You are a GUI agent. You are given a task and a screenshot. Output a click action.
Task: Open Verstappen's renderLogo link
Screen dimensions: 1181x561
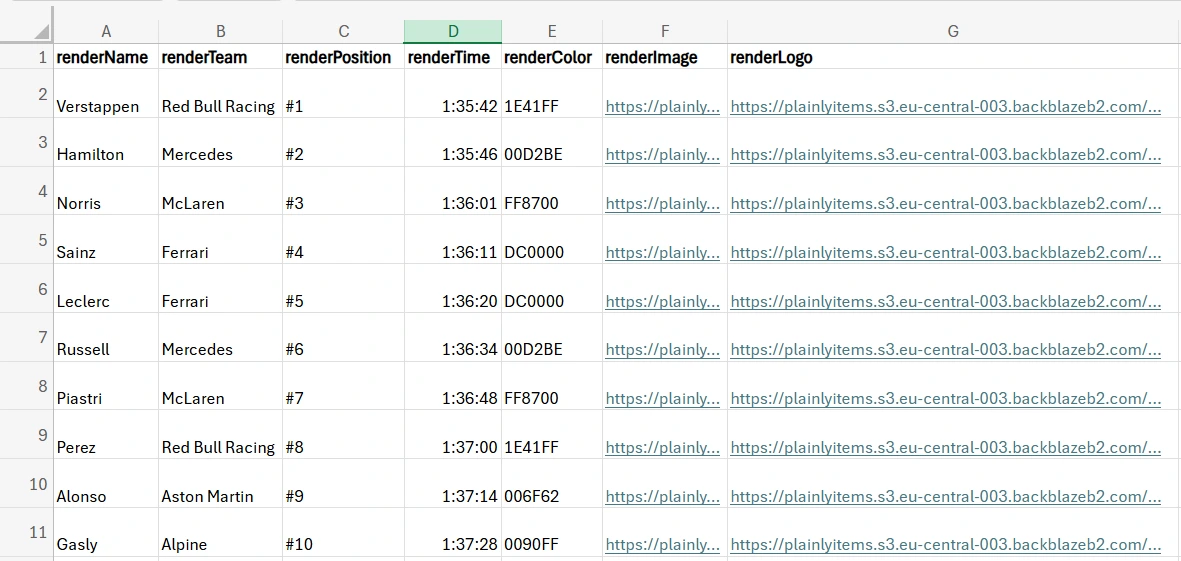[x=945, y=107]
